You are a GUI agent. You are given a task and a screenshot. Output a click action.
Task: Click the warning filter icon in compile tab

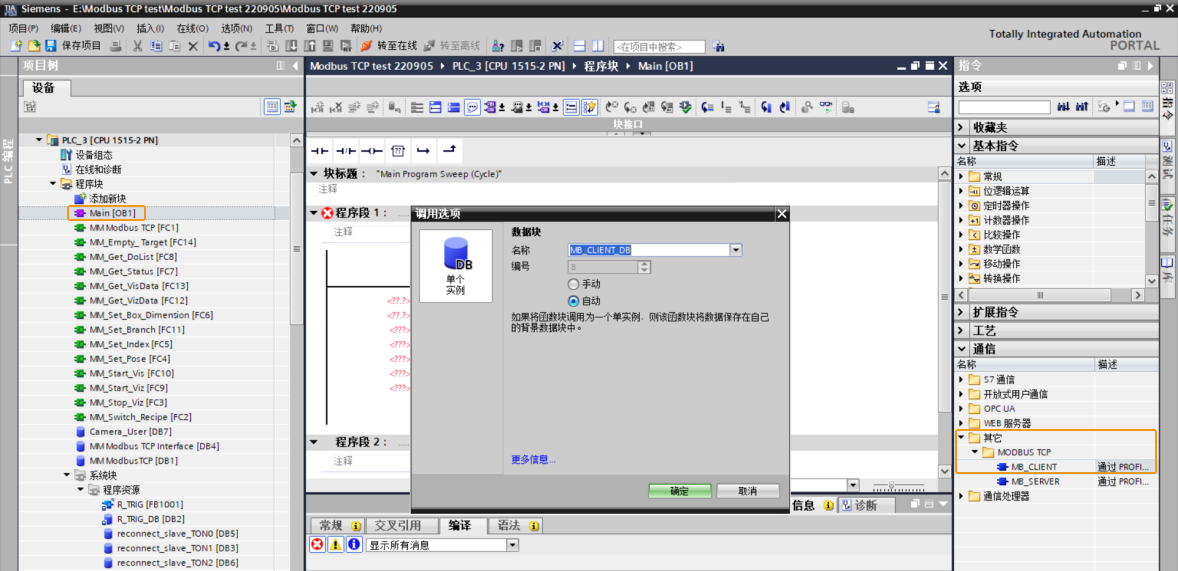pos(336,545)
